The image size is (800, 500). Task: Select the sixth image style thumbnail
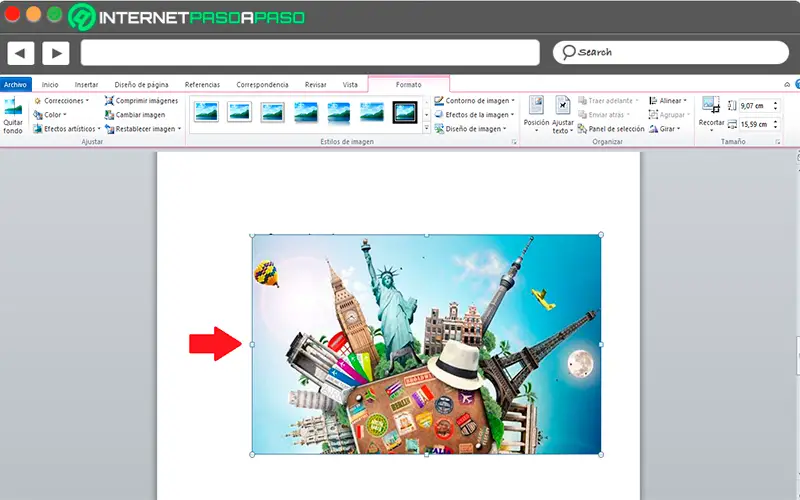click(371, 112)
